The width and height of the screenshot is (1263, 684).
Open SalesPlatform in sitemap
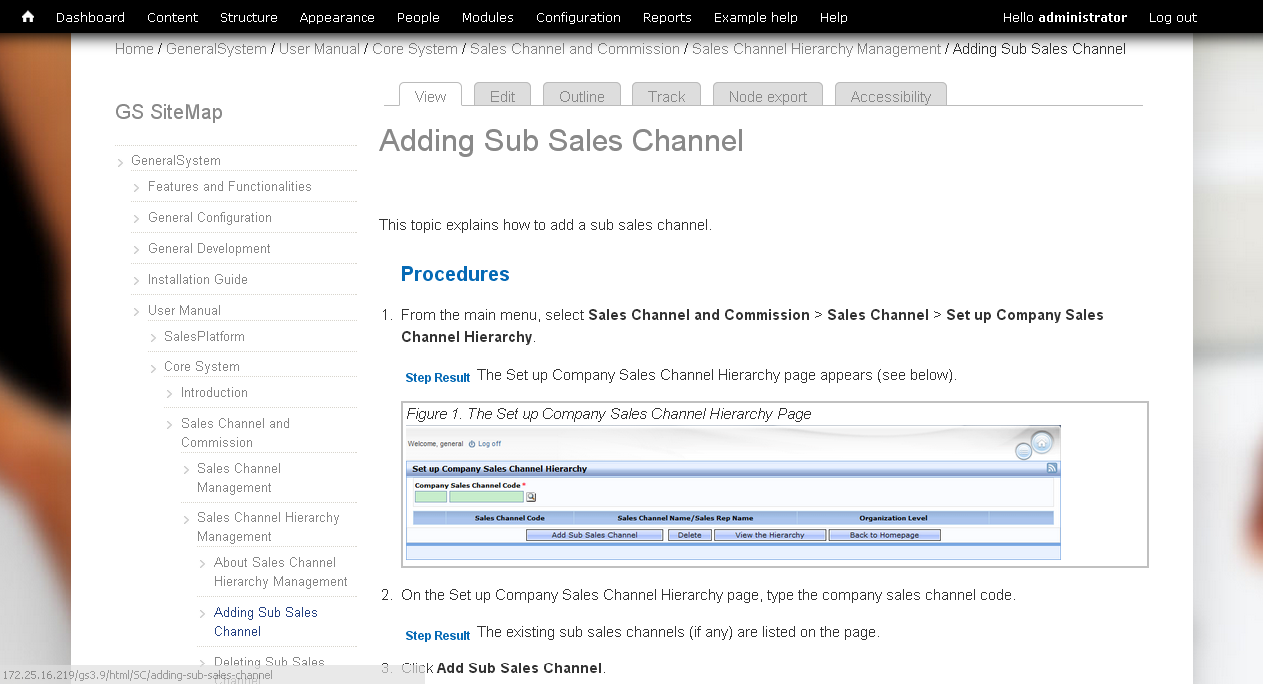click(204, 336)
